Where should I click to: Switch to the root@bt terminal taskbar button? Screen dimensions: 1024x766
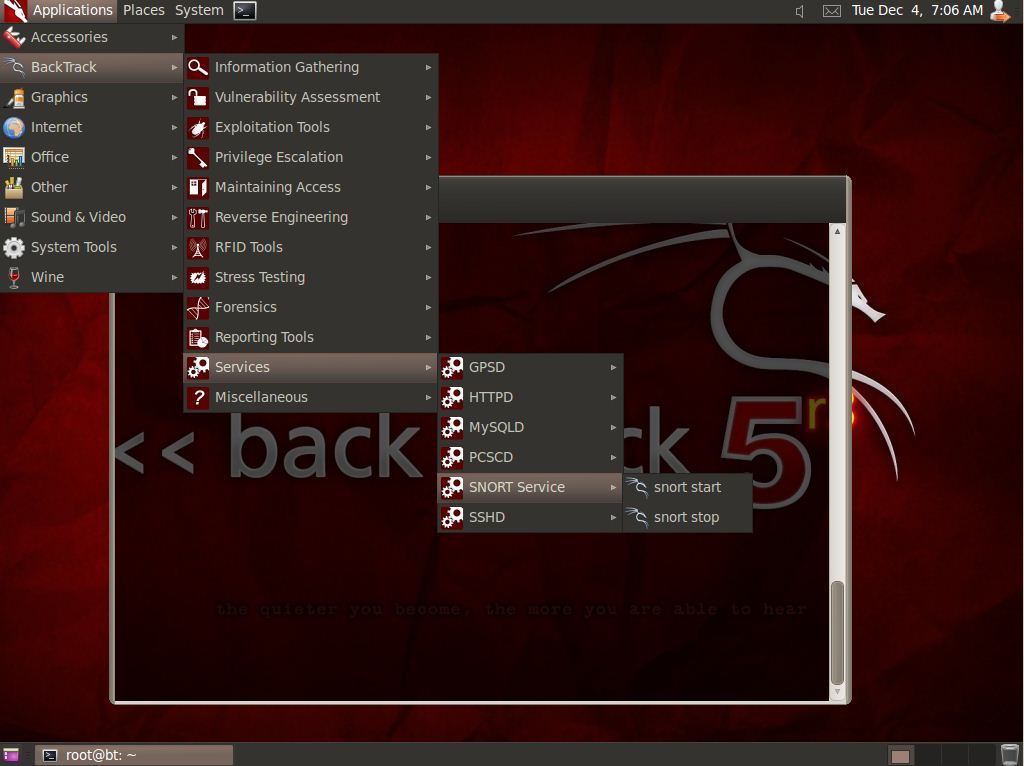pos(134,756)
